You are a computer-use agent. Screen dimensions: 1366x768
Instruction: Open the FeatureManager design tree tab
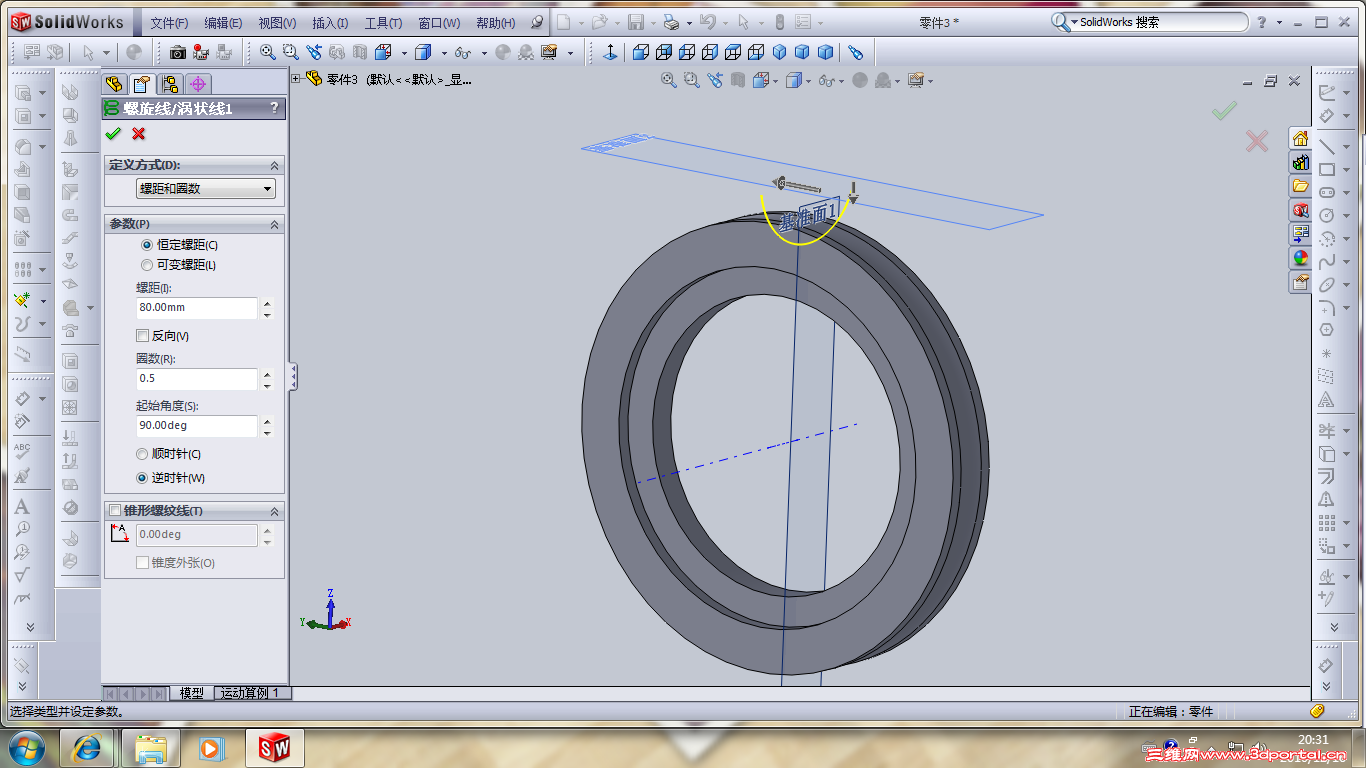click(114, 84)
